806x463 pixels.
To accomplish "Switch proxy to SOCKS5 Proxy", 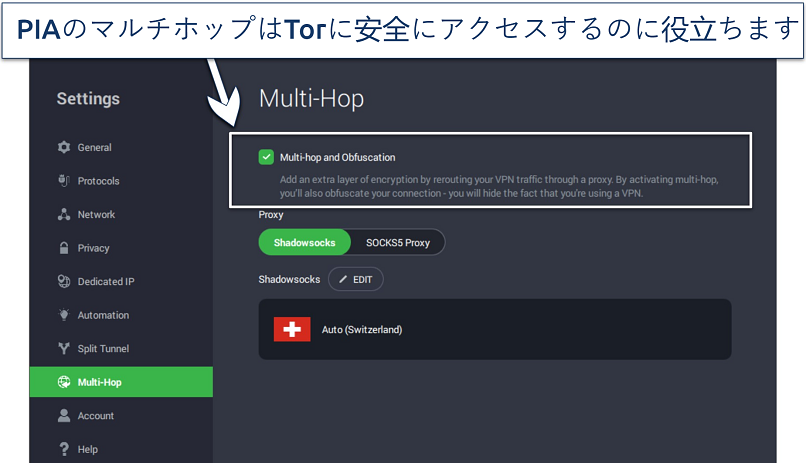I will [397, 242].
